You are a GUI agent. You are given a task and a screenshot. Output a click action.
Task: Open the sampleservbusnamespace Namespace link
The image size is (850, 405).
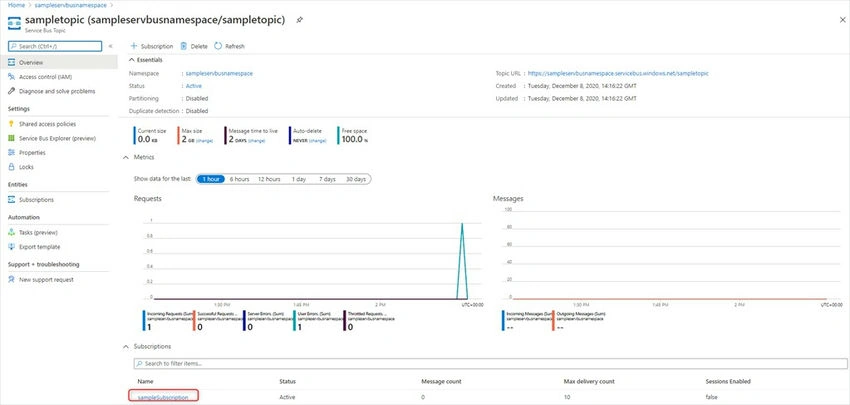[219, 73]
